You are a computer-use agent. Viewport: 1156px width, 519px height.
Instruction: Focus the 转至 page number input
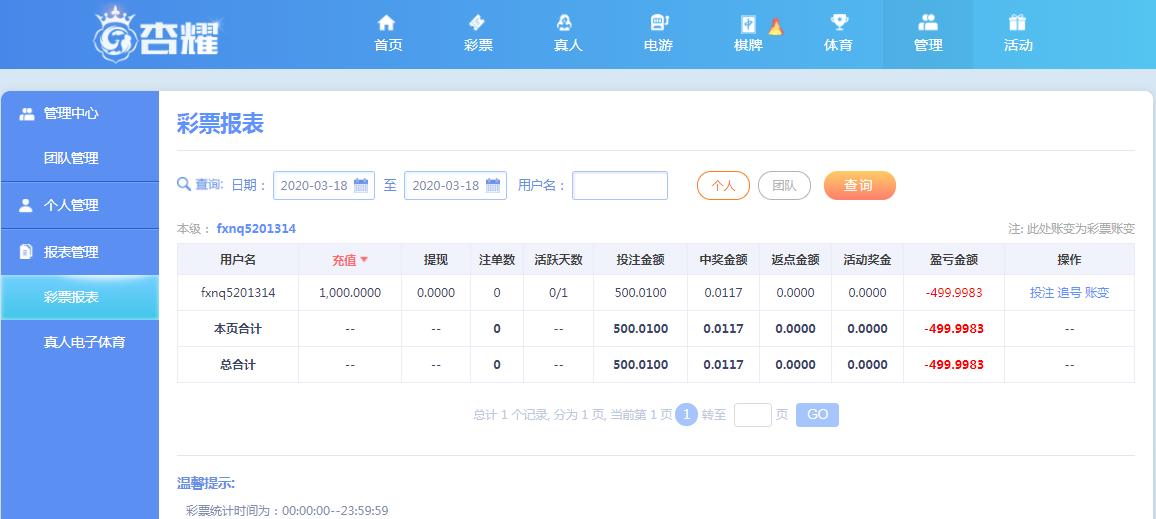pos(753,414)
